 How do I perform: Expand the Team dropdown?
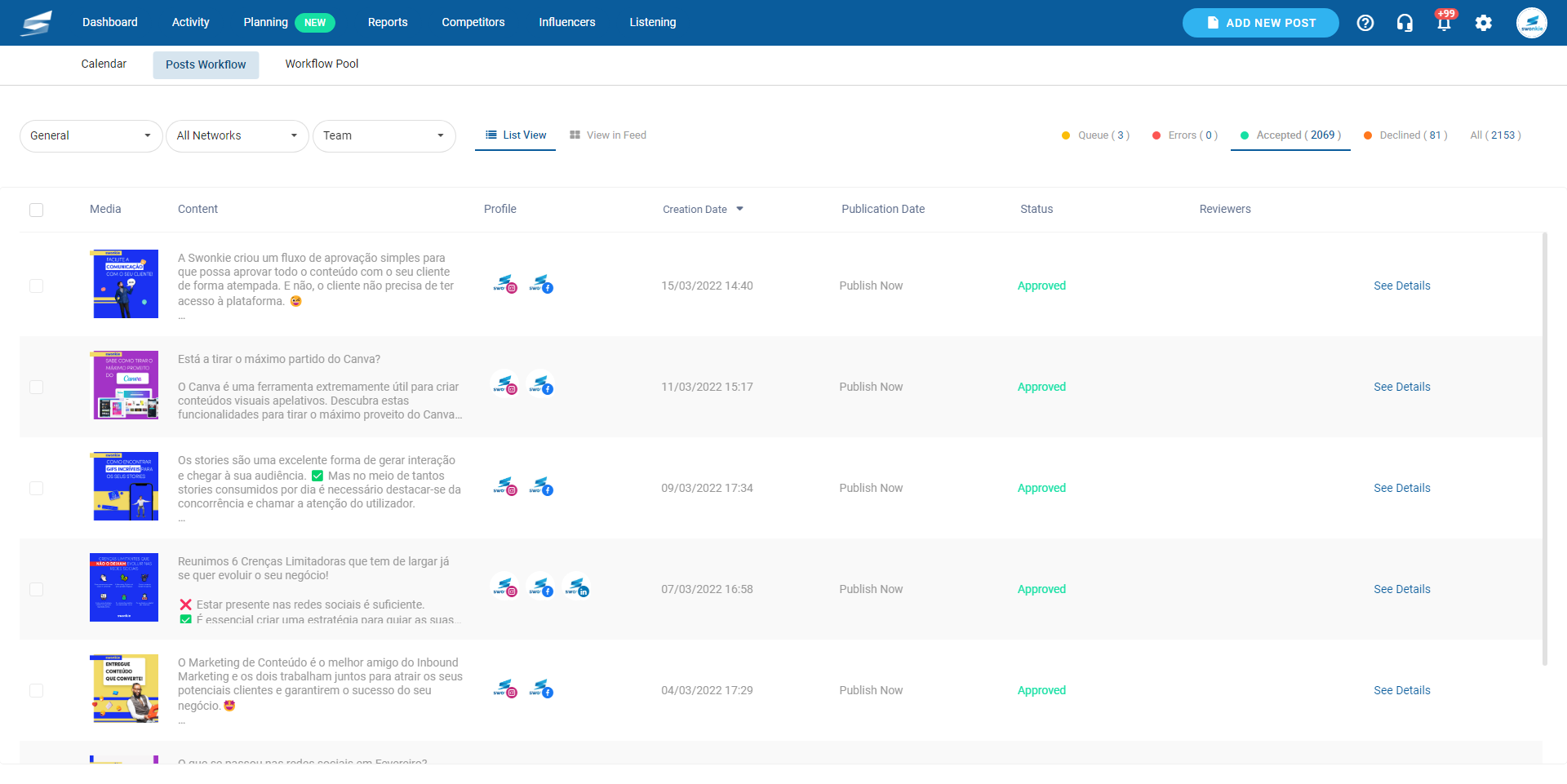pos(384,136)
